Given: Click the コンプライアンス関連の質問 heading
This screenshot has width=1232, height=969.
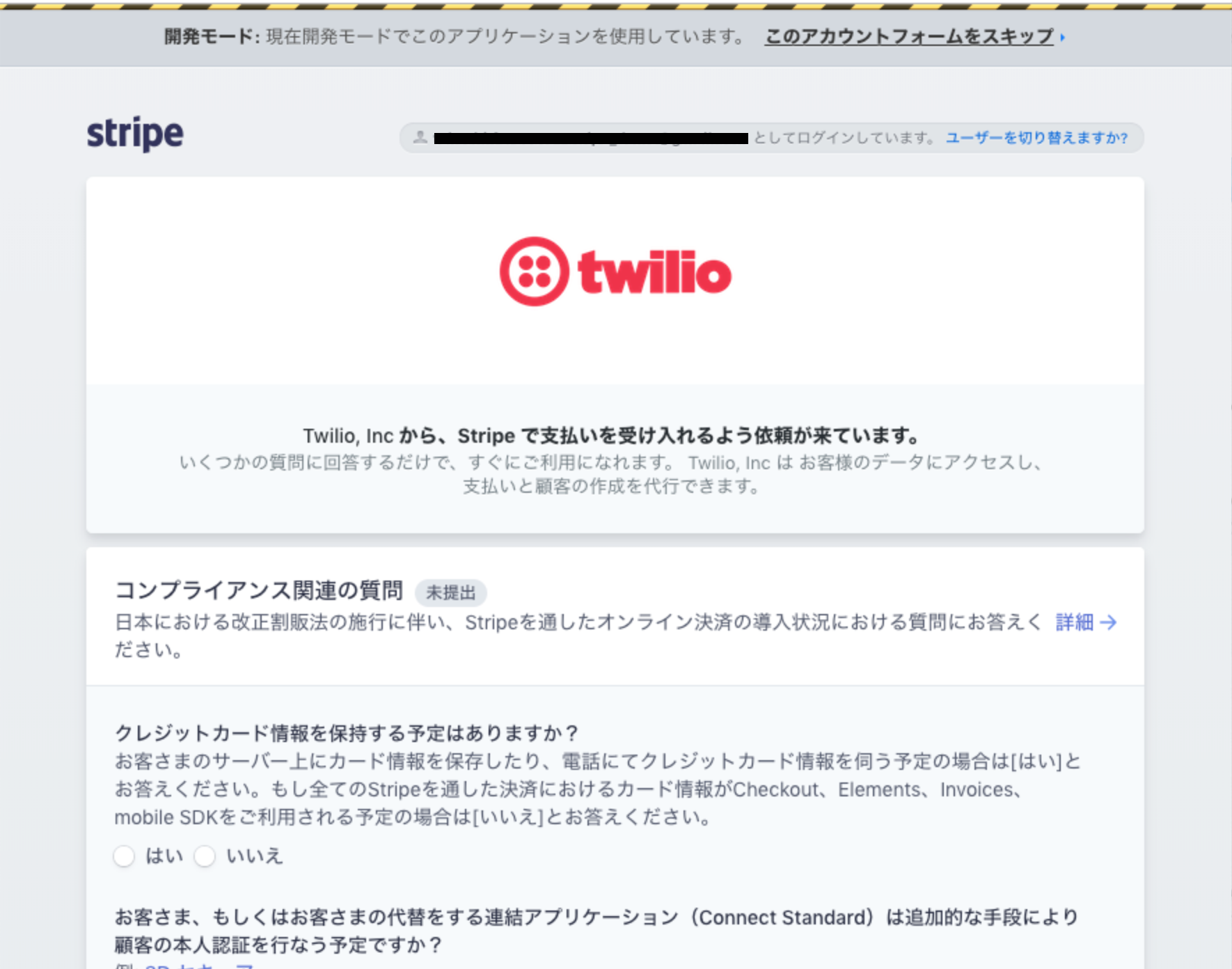Looking at the screenshot, I should click(x=259, y=590).
